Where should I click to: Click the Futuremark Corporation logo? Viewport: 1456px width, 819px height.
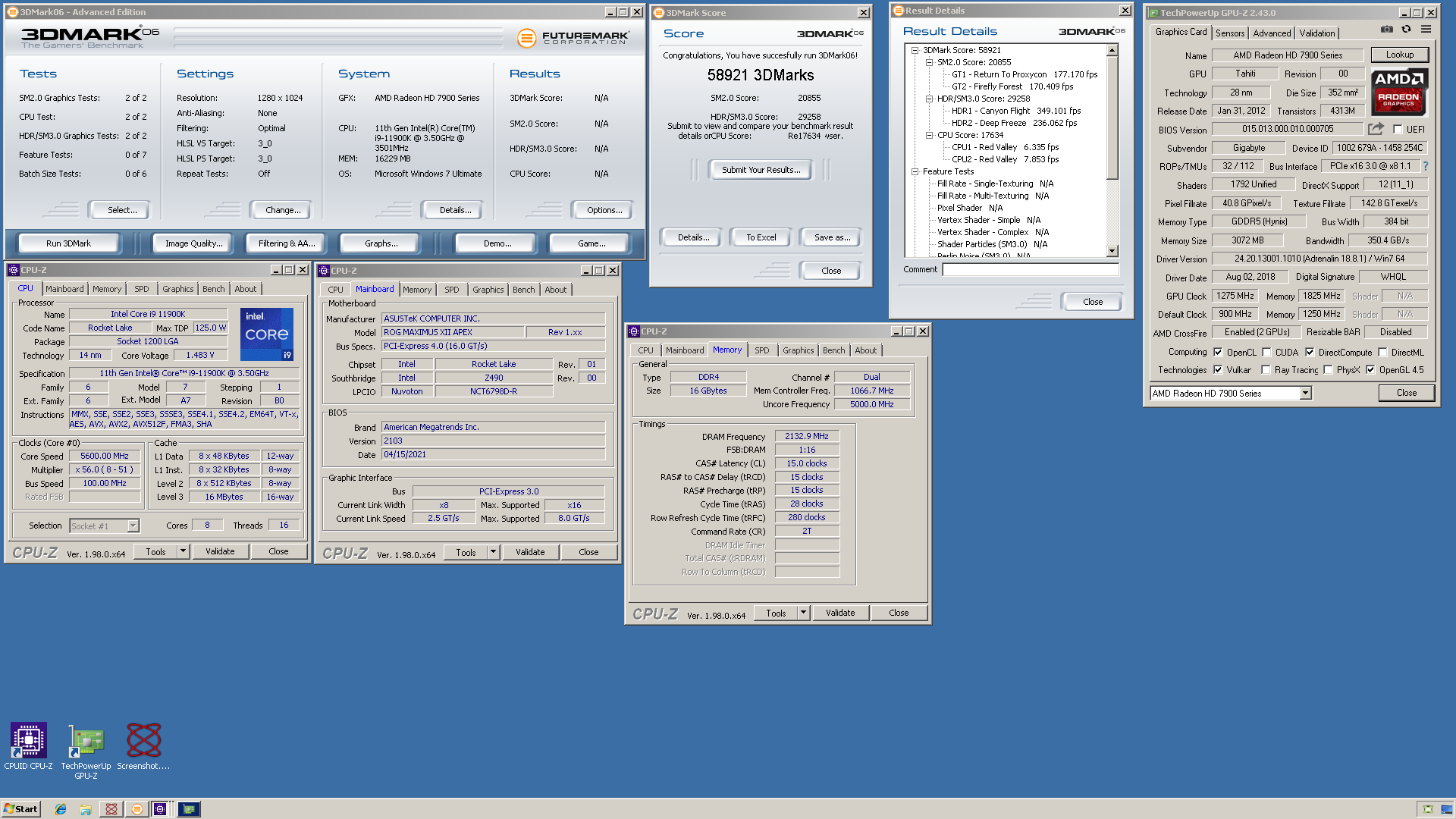[573, 38]
